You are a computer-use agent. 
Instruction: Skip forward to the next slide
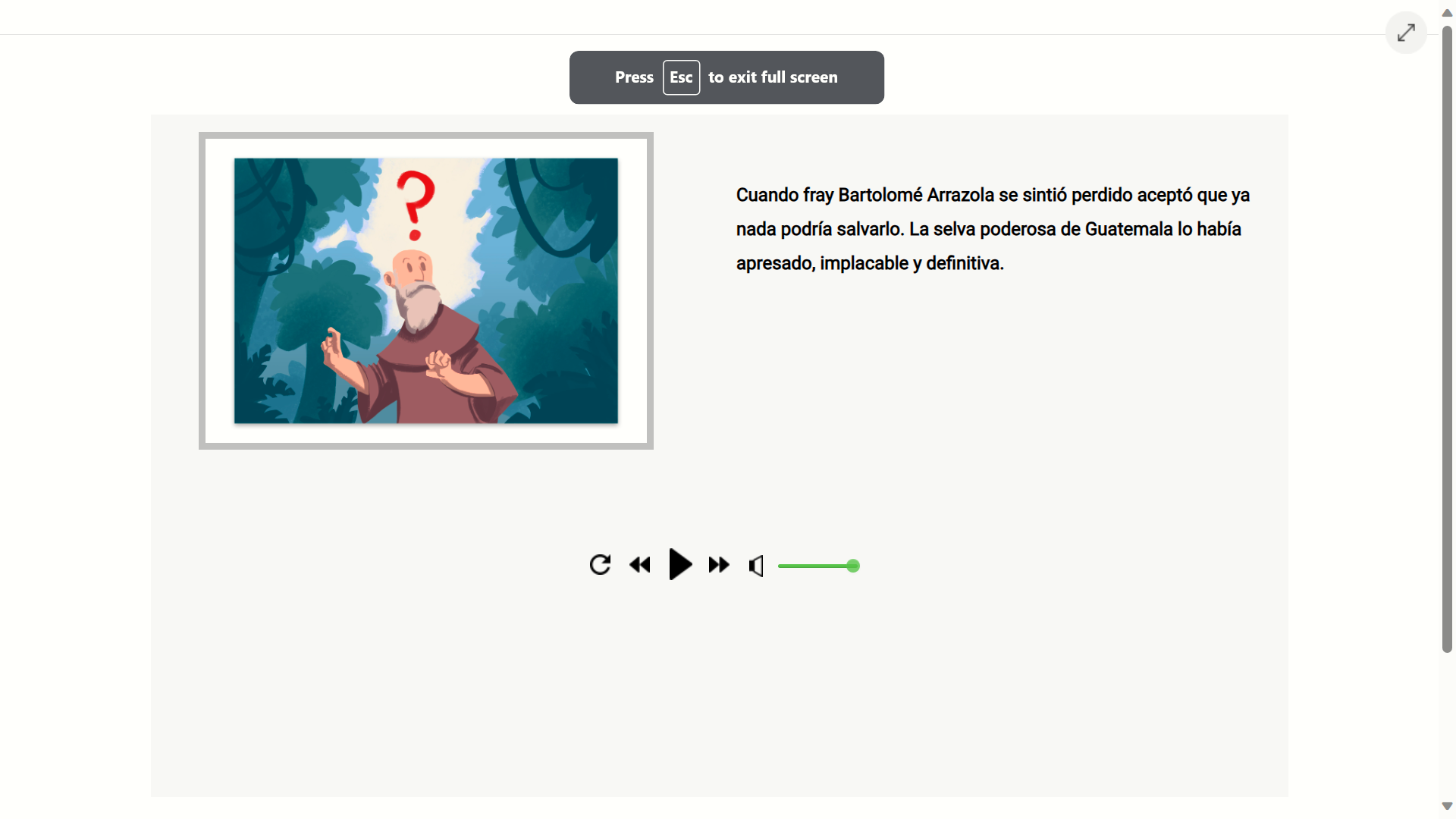(x=719, y=565)
